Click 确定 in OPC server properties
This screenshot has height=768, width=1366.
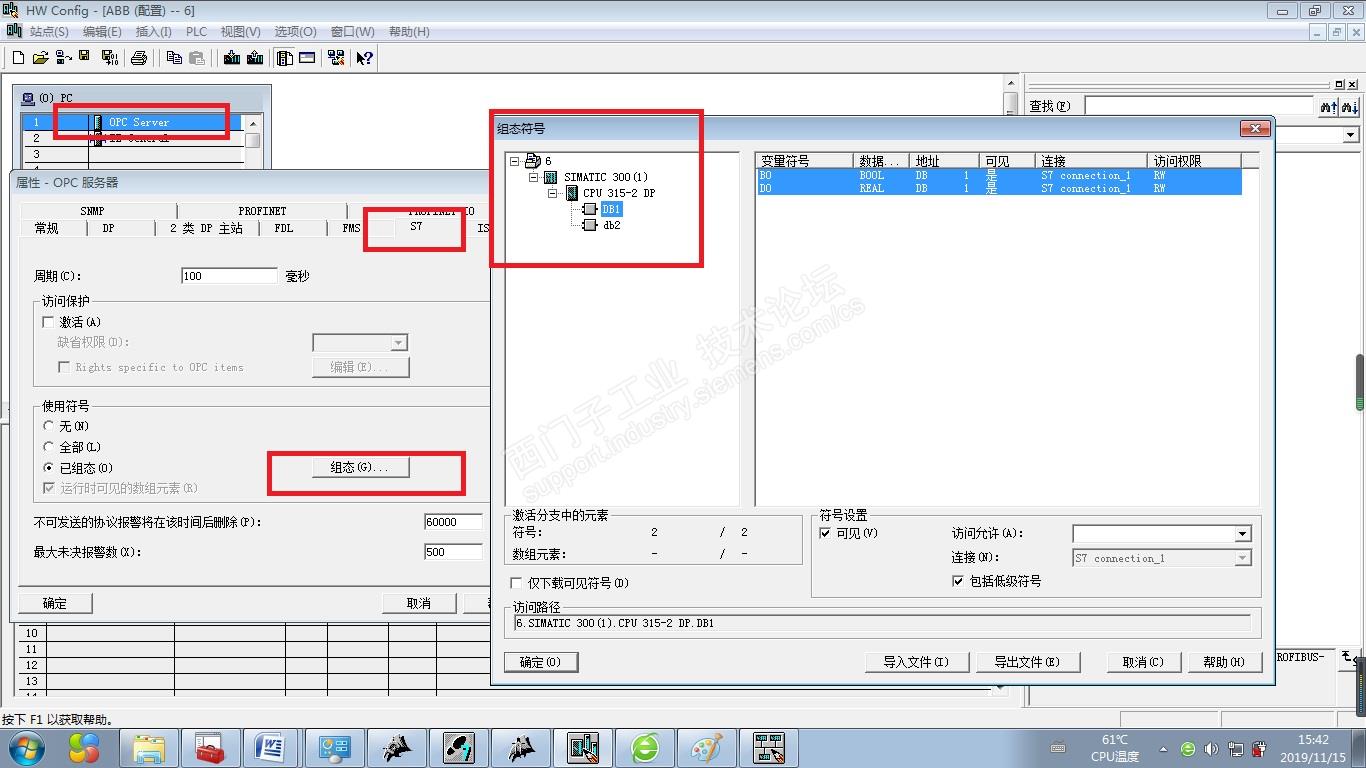55,603
